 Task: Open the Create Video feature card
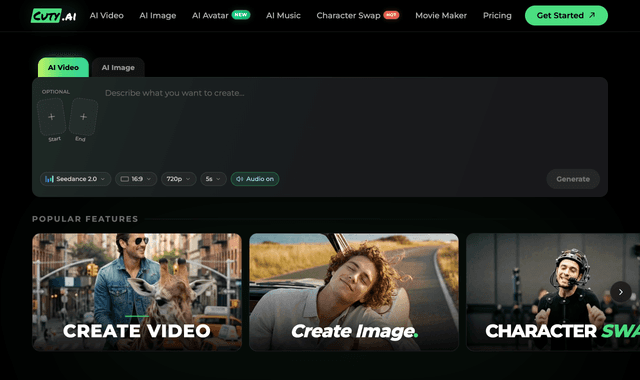137,292
